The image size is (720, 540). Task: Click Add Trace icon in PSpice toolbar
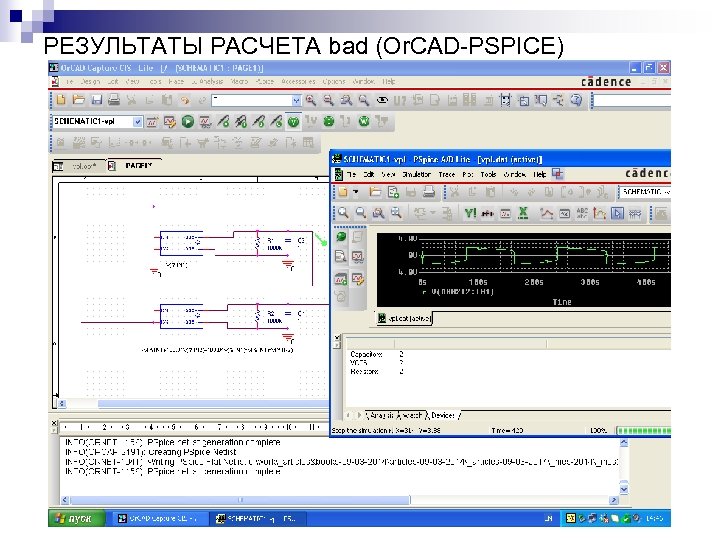point(546,214)
